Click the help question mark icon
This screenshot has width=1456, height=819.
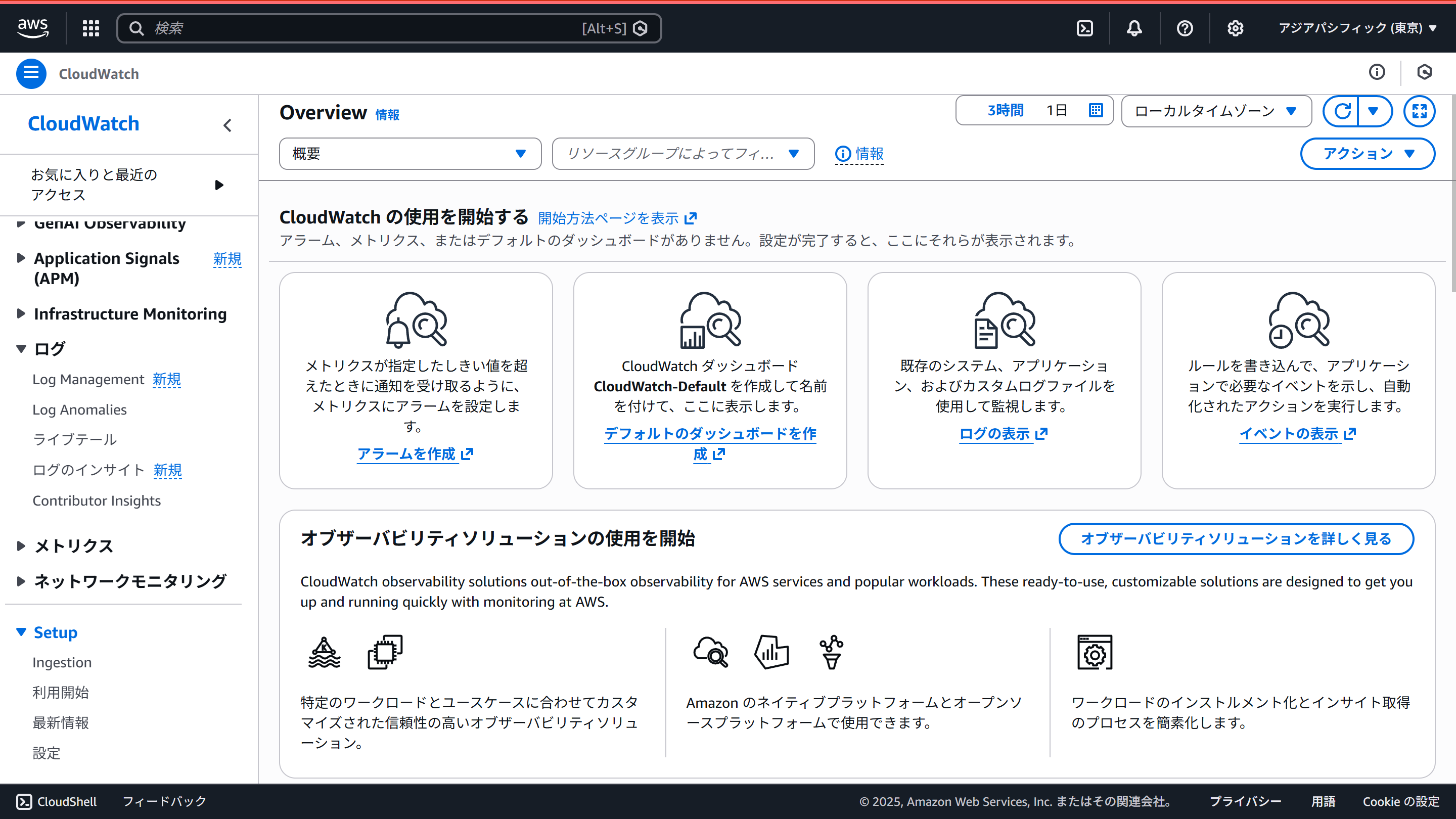coord(1185,28)
